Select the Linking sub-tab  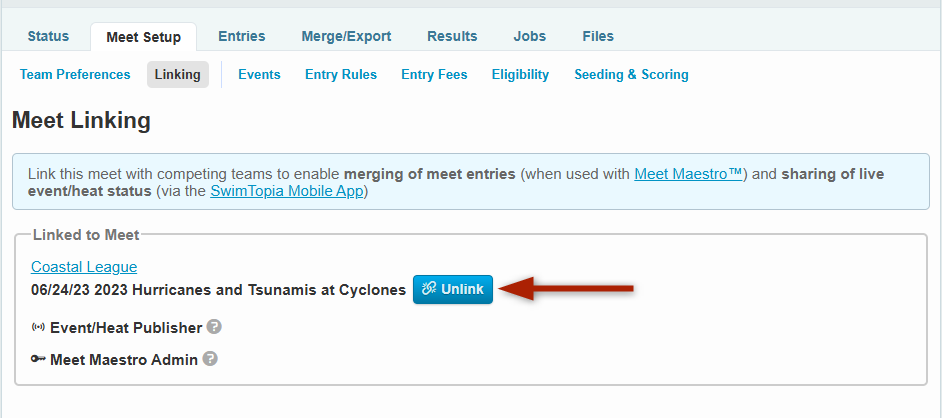pyautogui.click(x=178, y=74)
